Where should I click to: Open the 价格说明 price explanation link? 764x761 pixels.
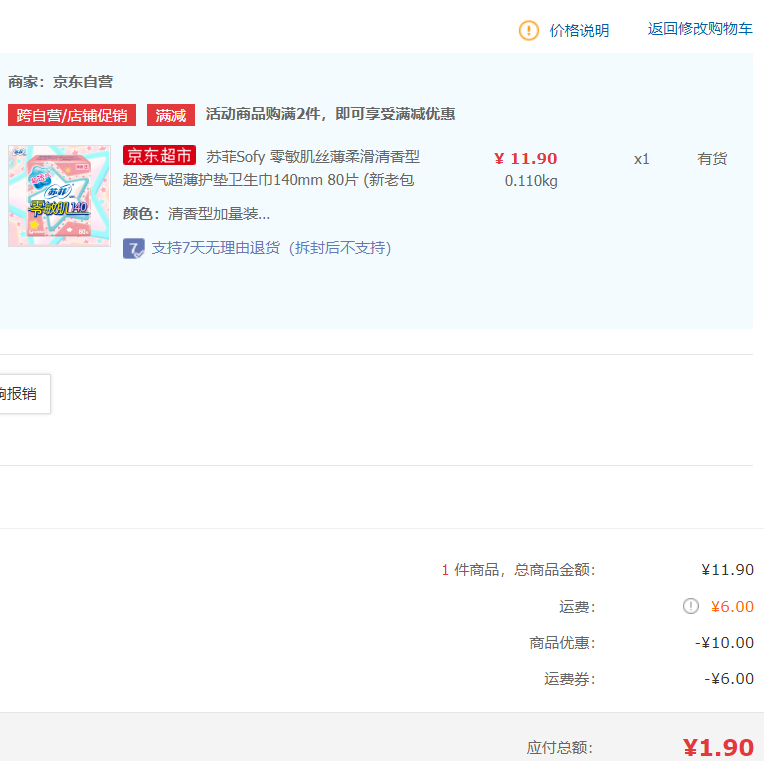click(x=579, y=30)
